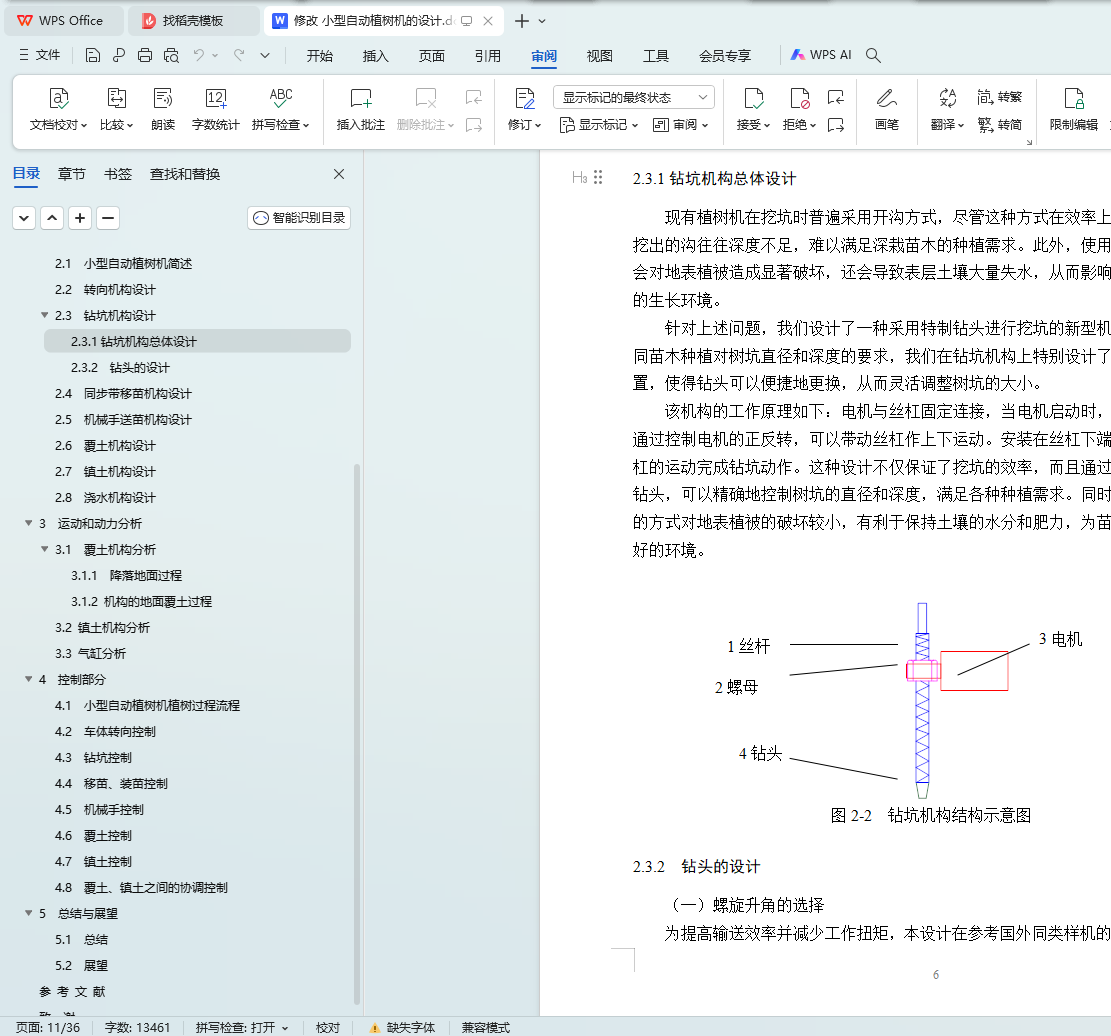Click 缺失字体 warning in status bar
Screen dimensions: 1111x1036
[x=402, y=1027]
